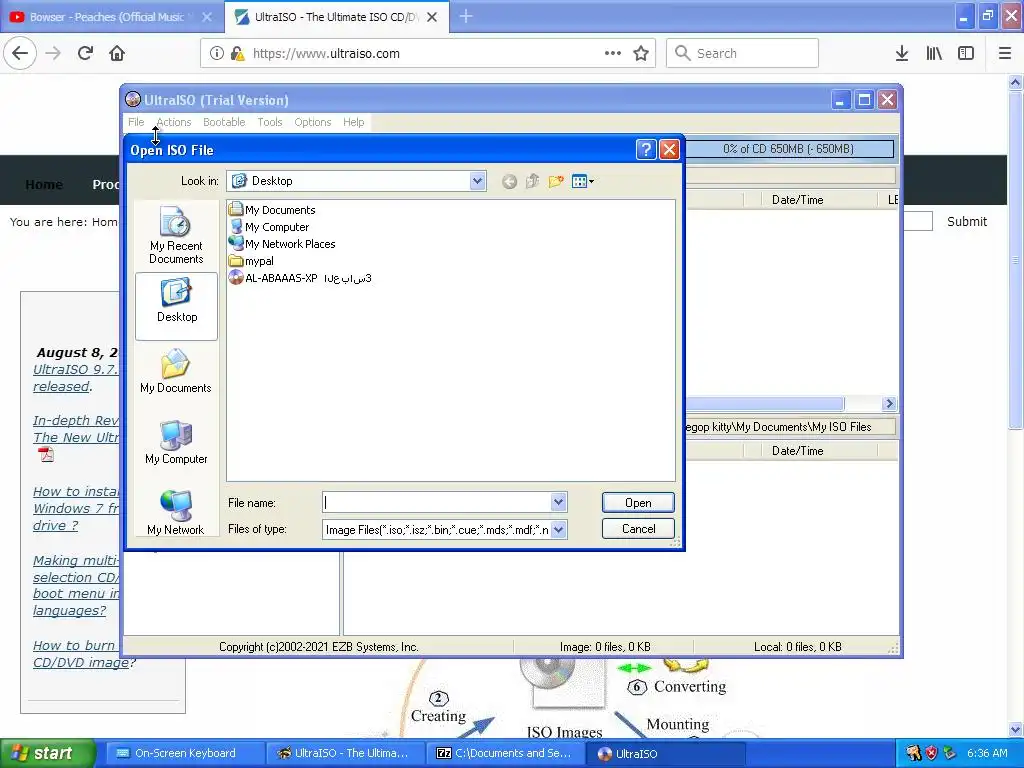The image size is (1024, 768).
Task: Toggle the browser sidebar icon
Action: 966,54
